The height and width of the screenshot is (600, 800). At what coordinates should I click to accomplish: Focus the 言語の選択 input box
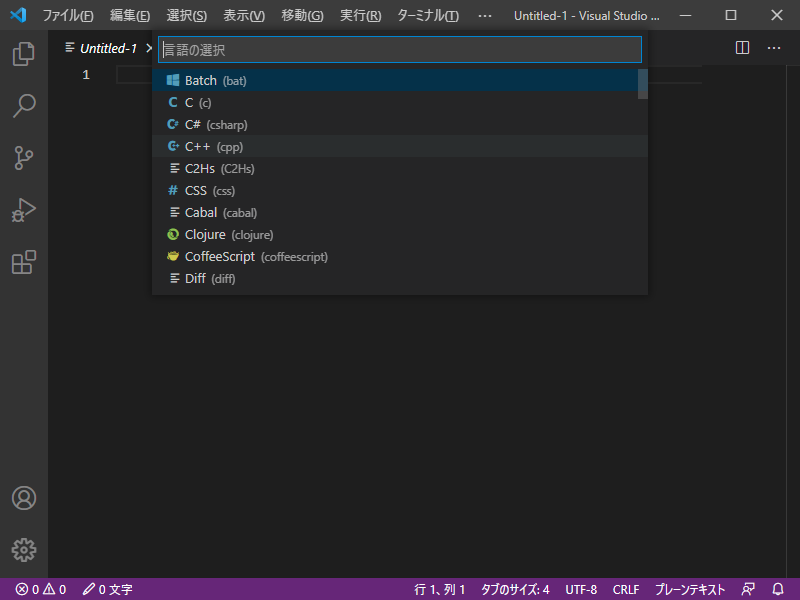pos(400,49)
